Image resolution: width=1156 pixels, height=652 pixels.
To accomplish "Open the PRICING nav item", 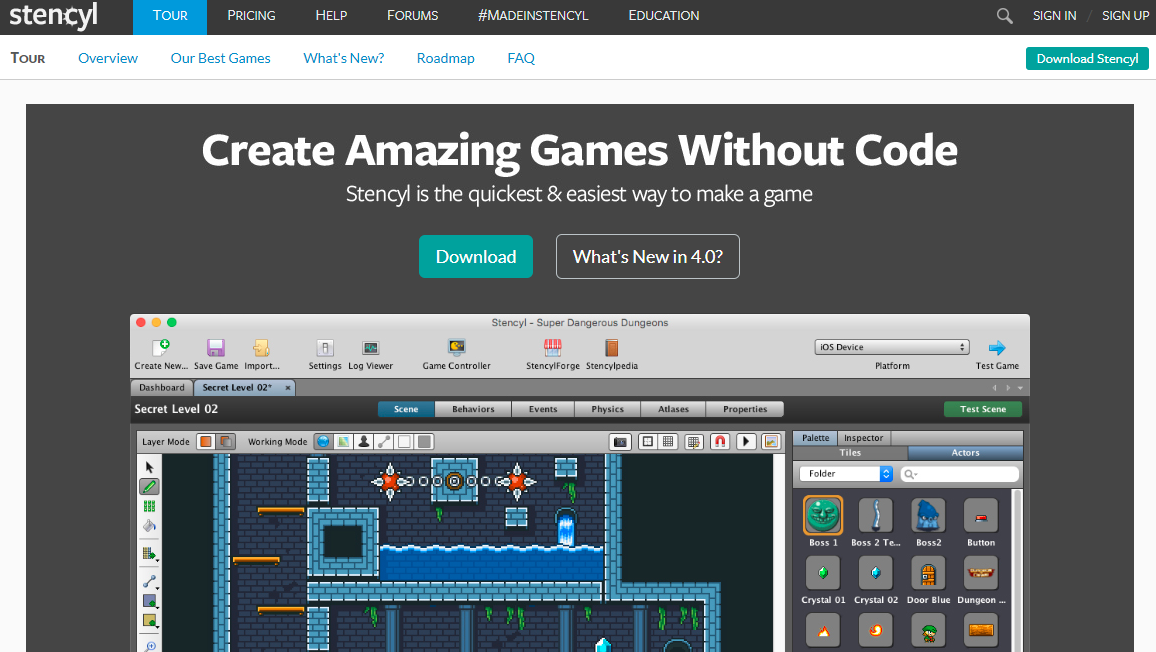I will coord(251,15).
